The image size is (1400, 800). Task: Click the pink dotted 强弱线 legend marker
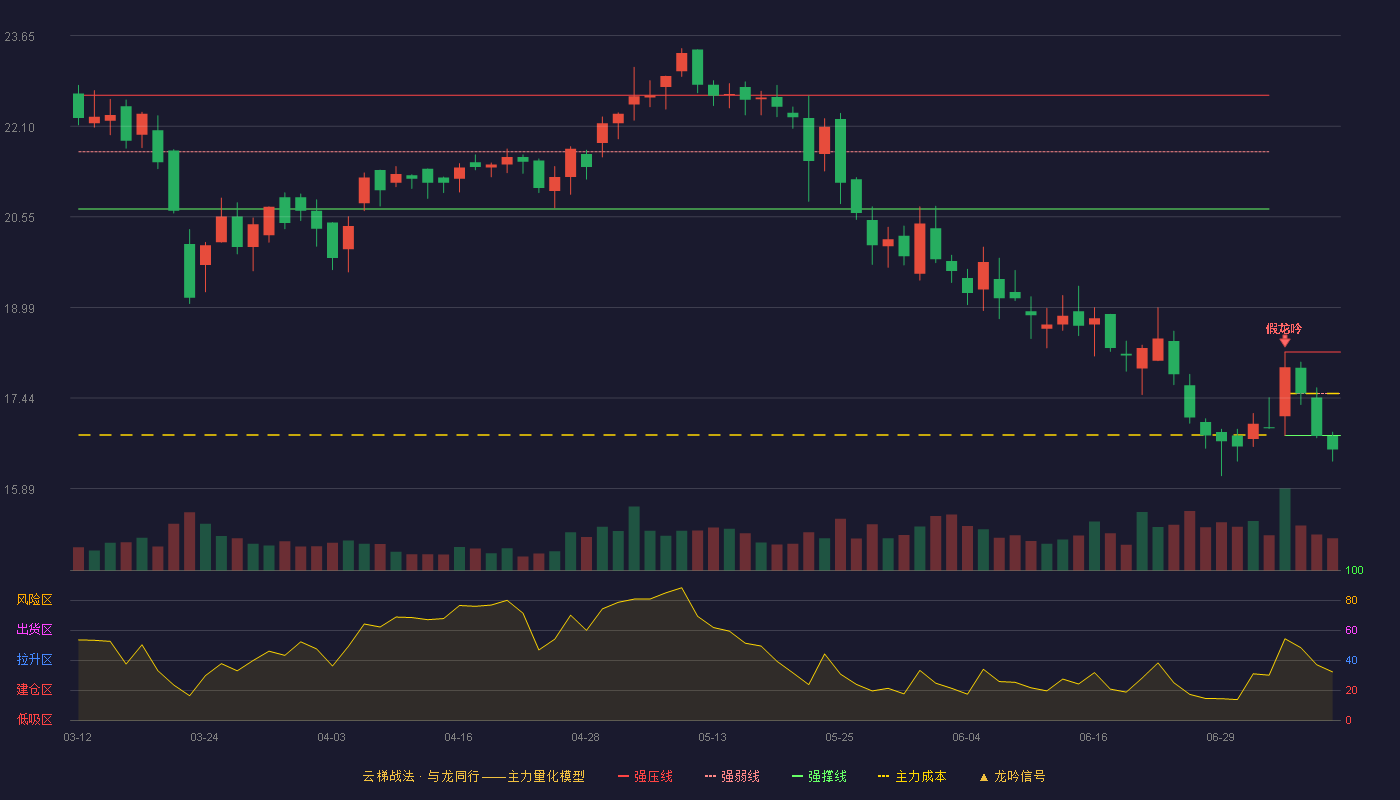pyautogui.click(x=711, y=777)
